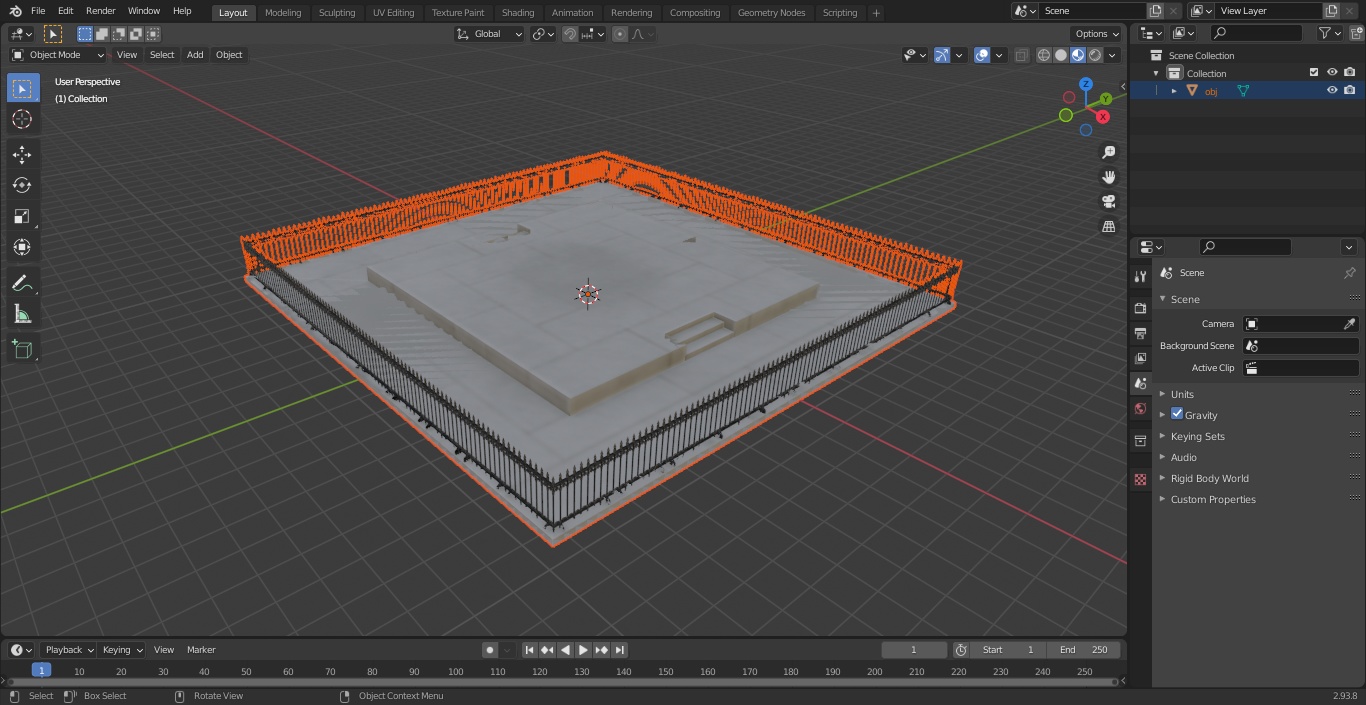Toggle proportional editing
The height and width of the screenshot is (705, 1366).
[x=620, y=34]
